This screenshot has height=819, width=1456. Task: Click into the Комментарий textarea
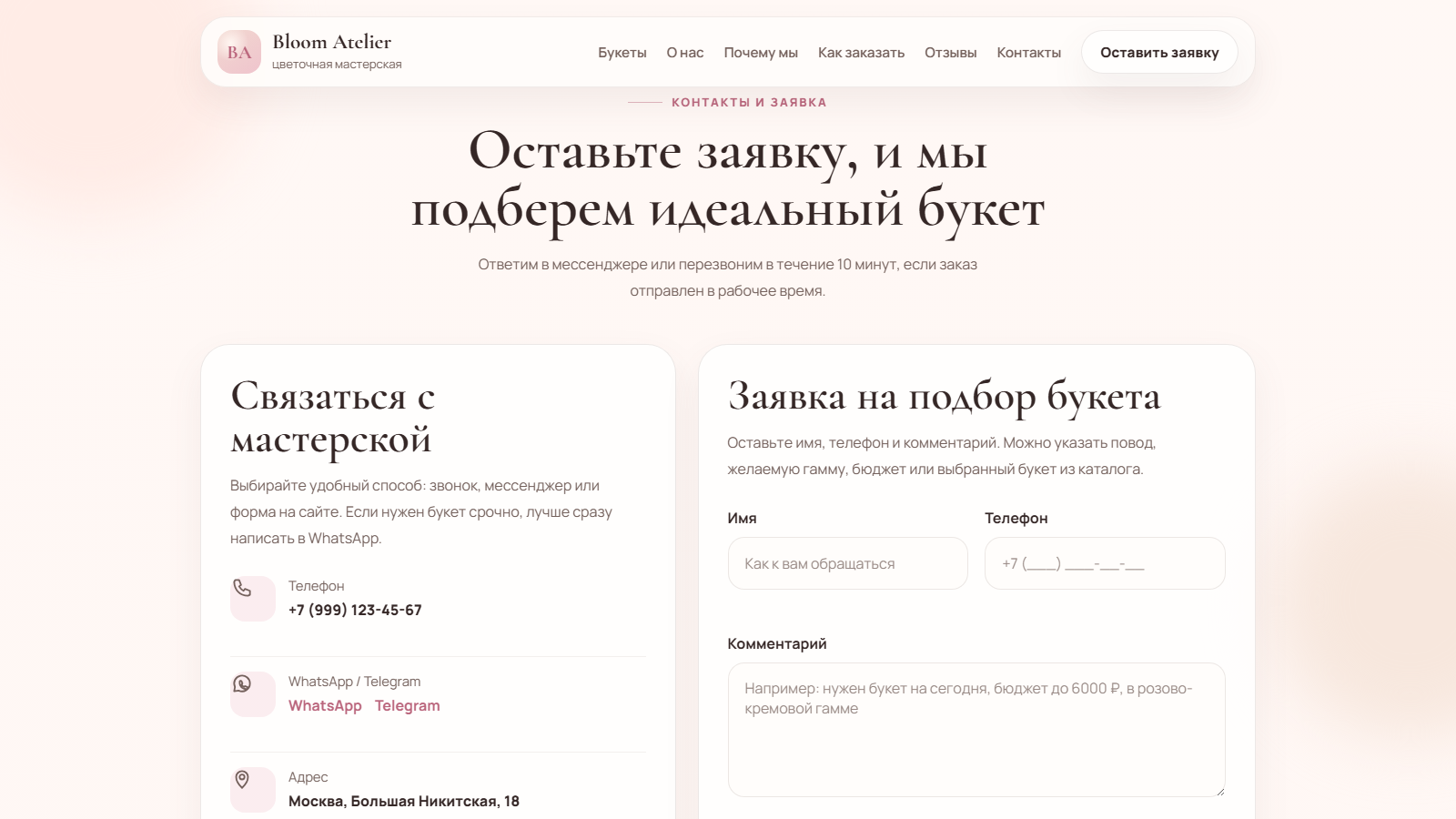click(x=976, y=730)
